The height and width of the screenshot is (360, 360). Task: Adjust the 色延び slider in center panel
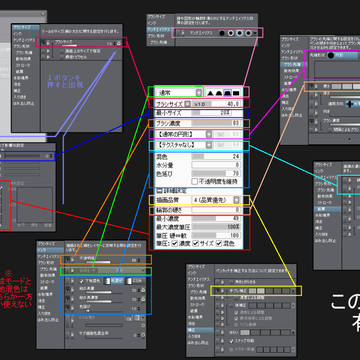point(216,173)
